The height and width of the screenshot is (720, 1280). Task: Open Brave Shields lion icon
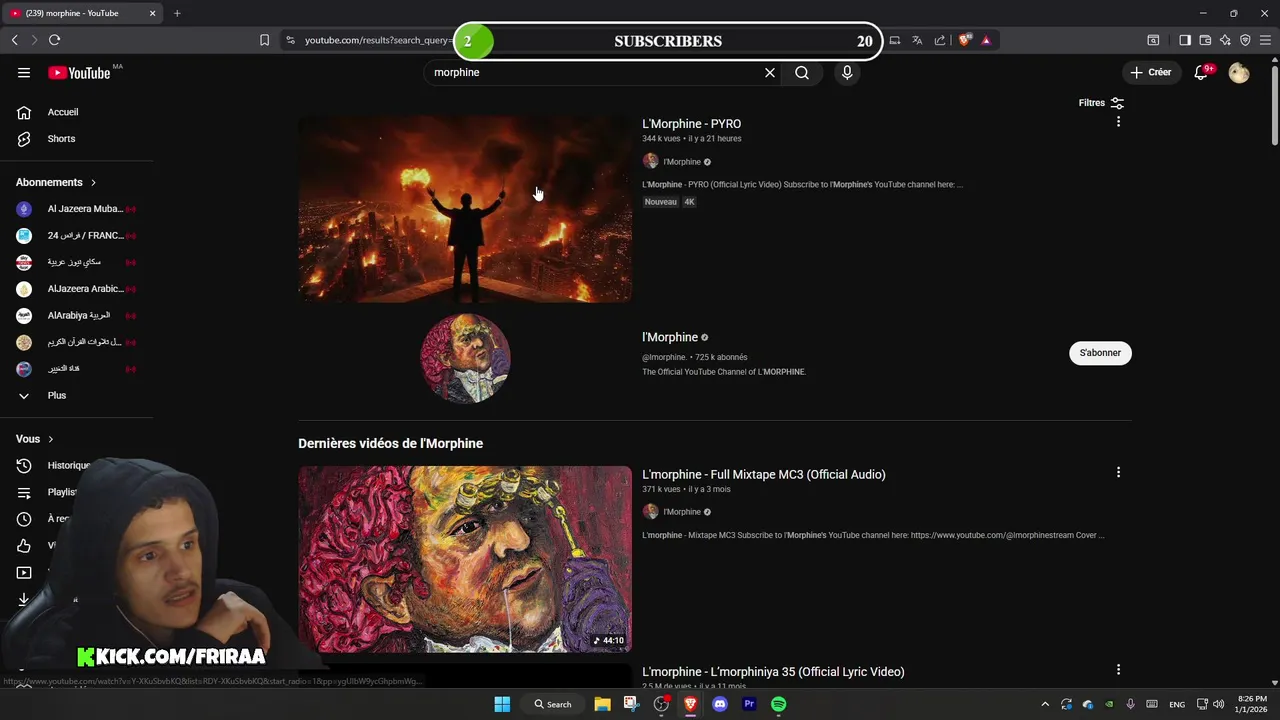pos(964,40)
